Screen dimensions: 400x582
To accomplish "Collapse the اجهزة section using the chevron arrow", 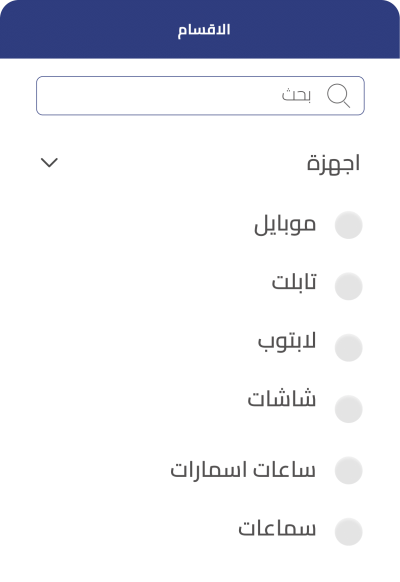I will pyautogui.click(x=49, y=163).
